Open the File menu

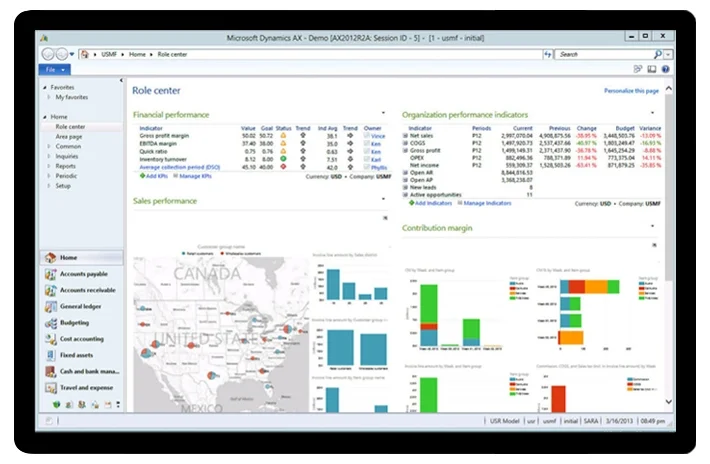(54, 70)
